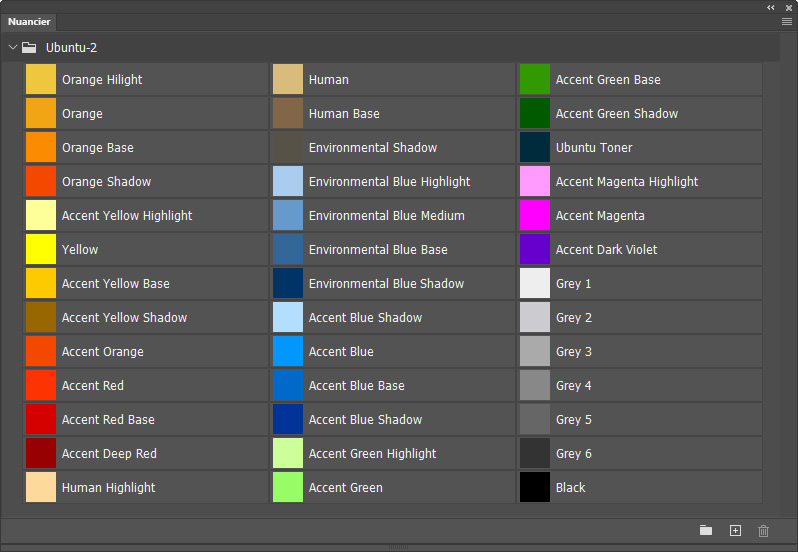
Task: Collapse the Ubuntu-2 swatch group chevron
Action: 13,47
